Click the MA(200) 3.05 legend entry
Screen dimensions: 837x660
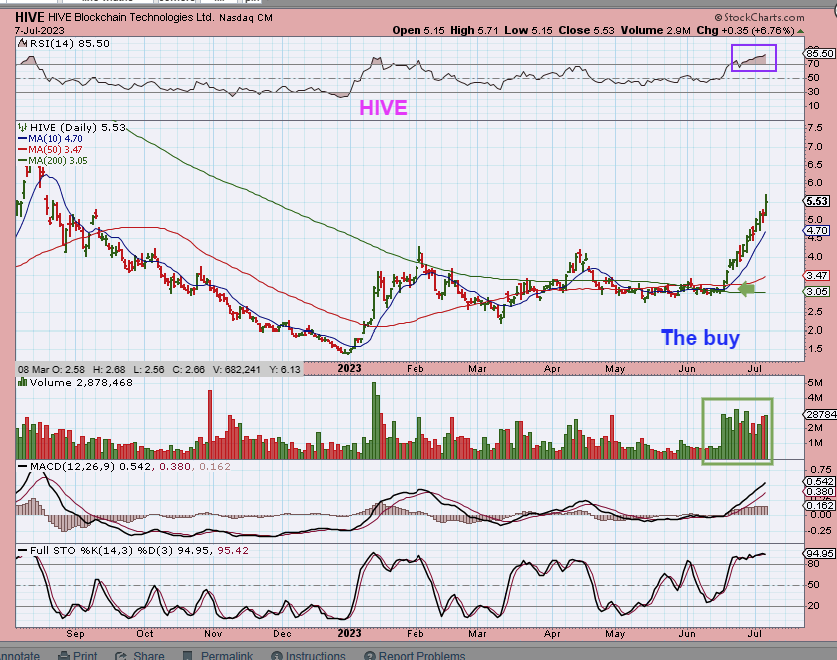pos(53,161)
